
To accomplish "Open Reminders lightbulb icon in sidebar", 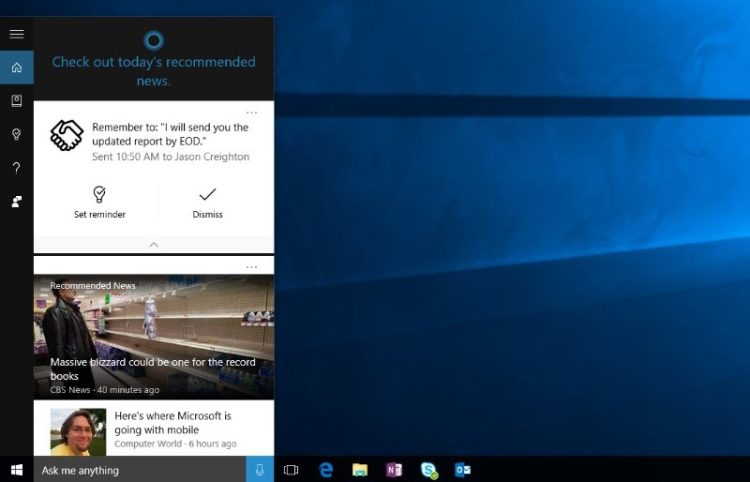I will pos(17,134).
